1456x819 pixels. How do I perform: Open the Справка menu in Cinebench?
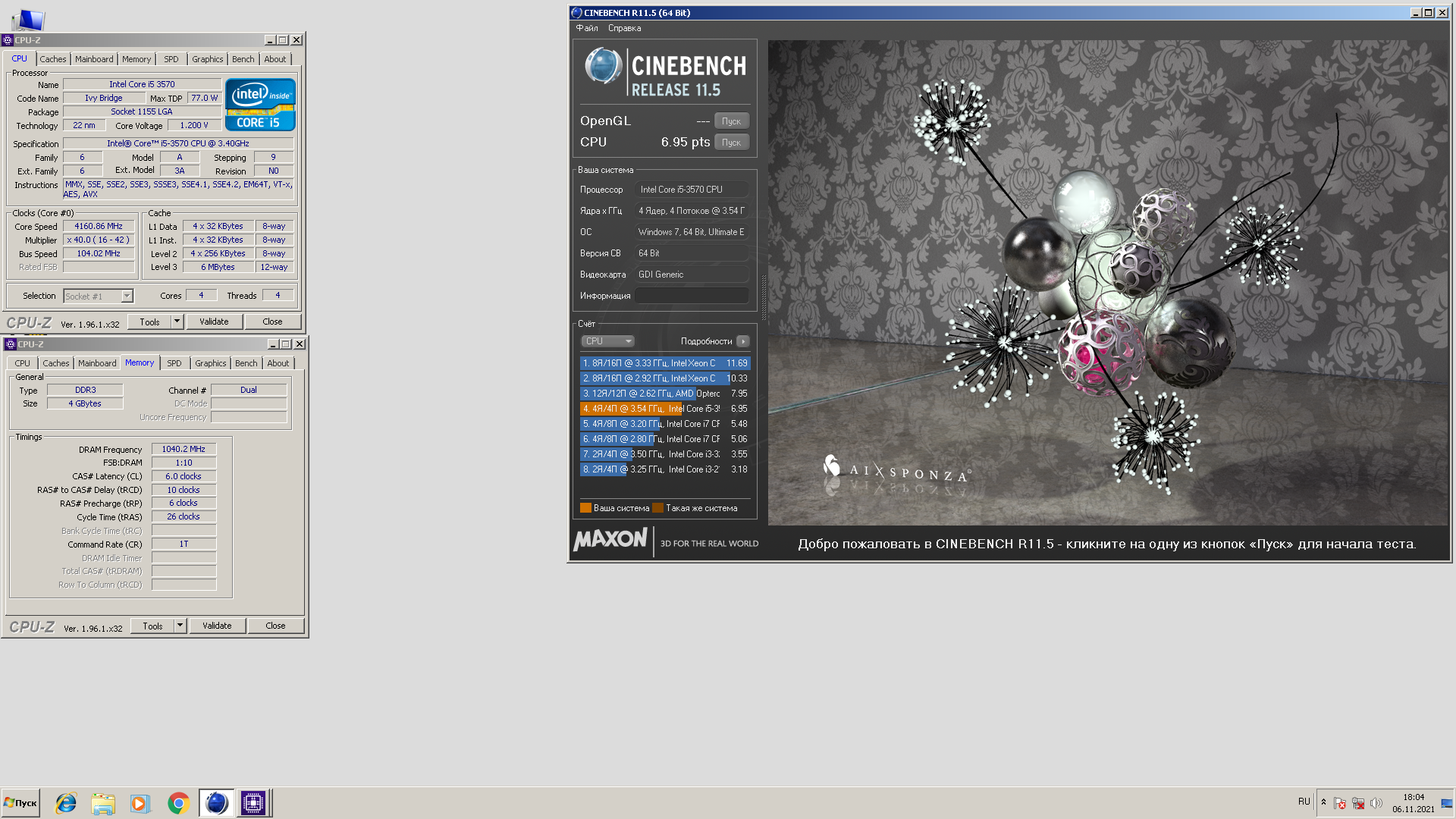624,28
